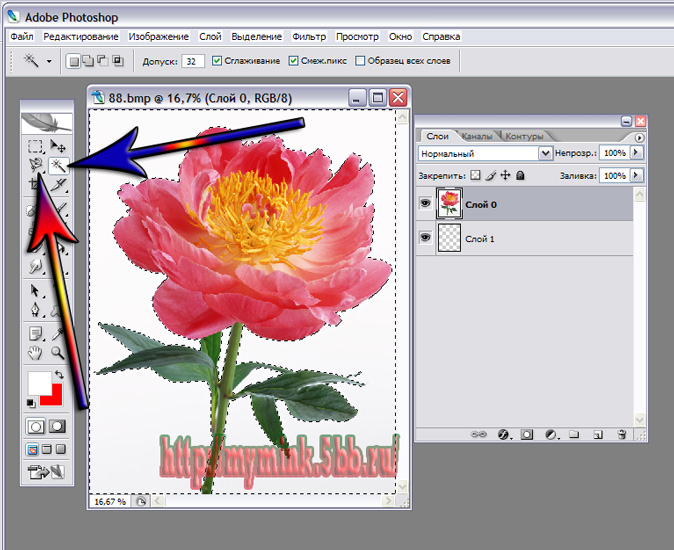The image size is (674, 550).
Task: Click the 16,67 % zoom field
Action: 110,501
